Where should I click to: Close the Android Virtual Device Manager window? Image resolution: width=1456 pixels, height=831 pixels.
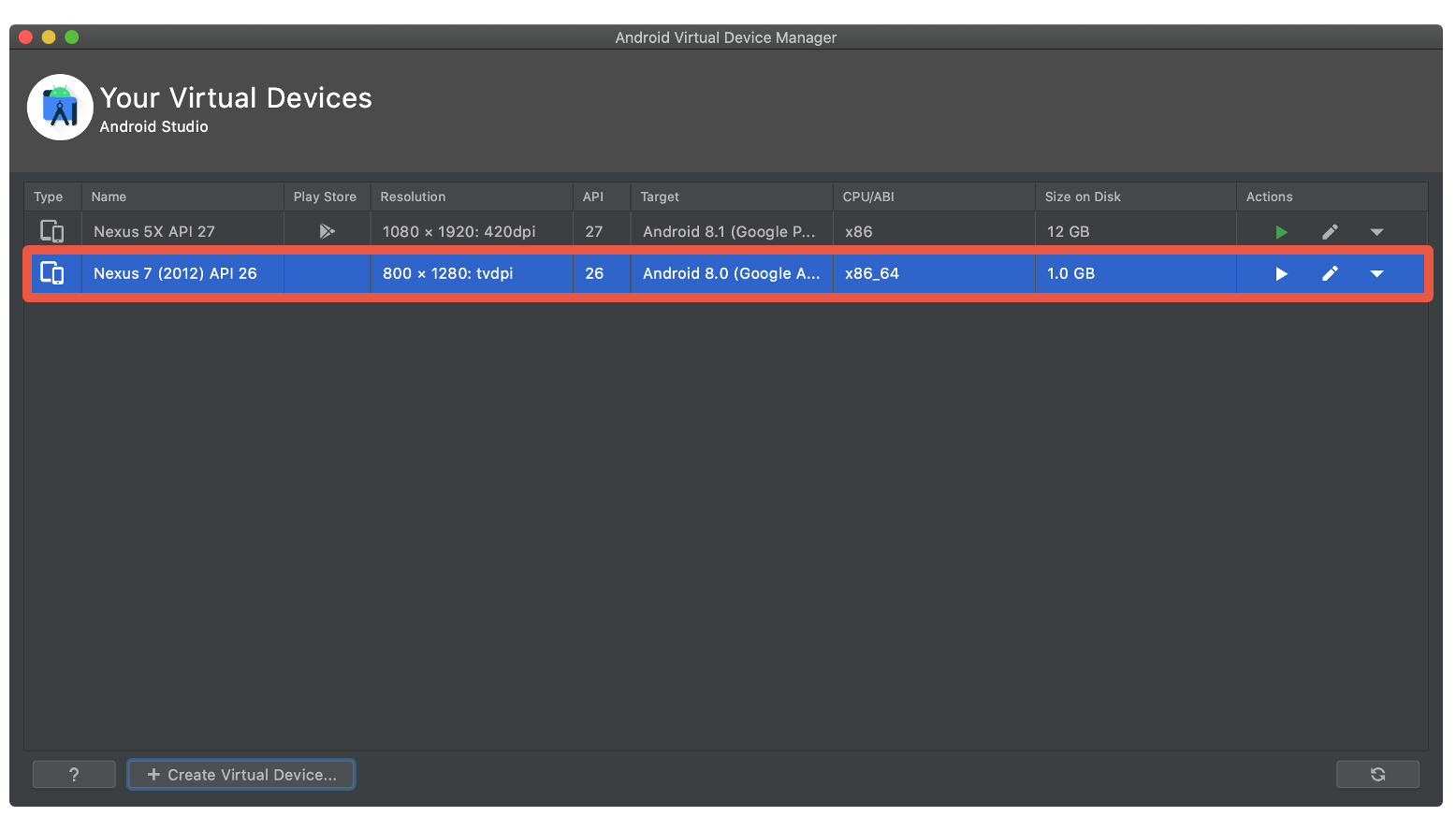26,37
